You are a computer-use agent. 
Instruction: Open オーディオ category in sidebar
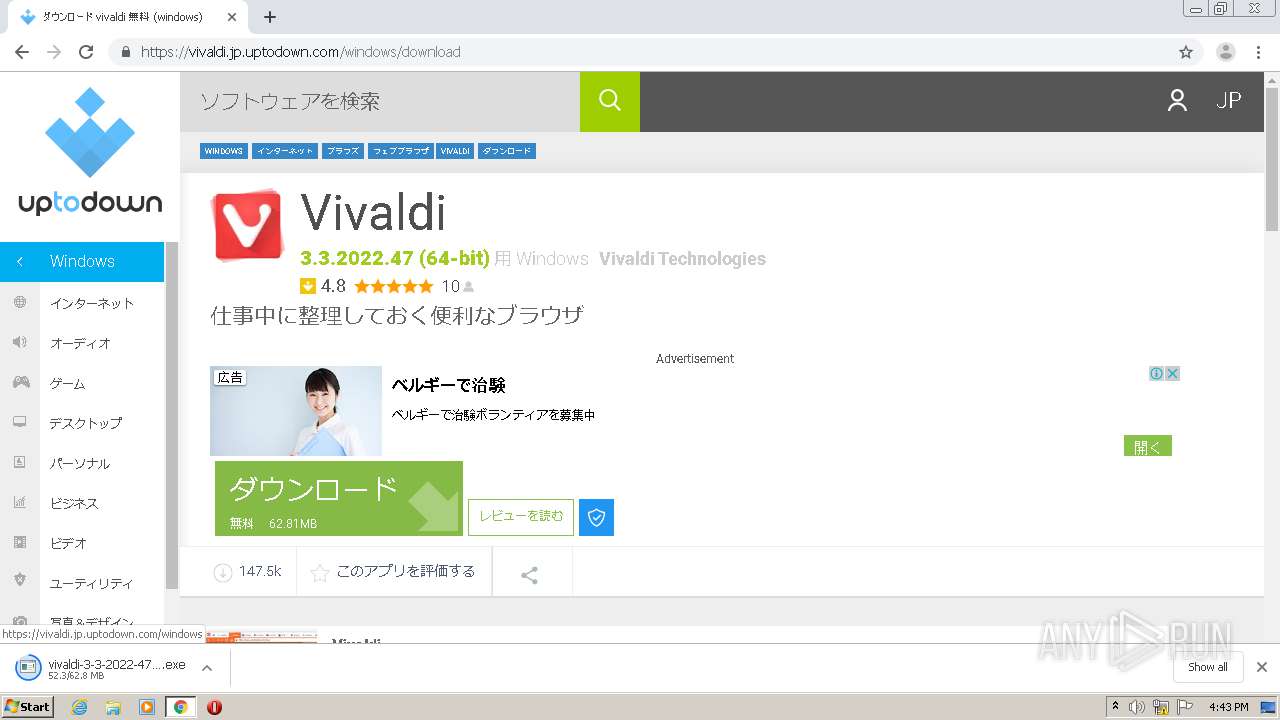point(80,343)
